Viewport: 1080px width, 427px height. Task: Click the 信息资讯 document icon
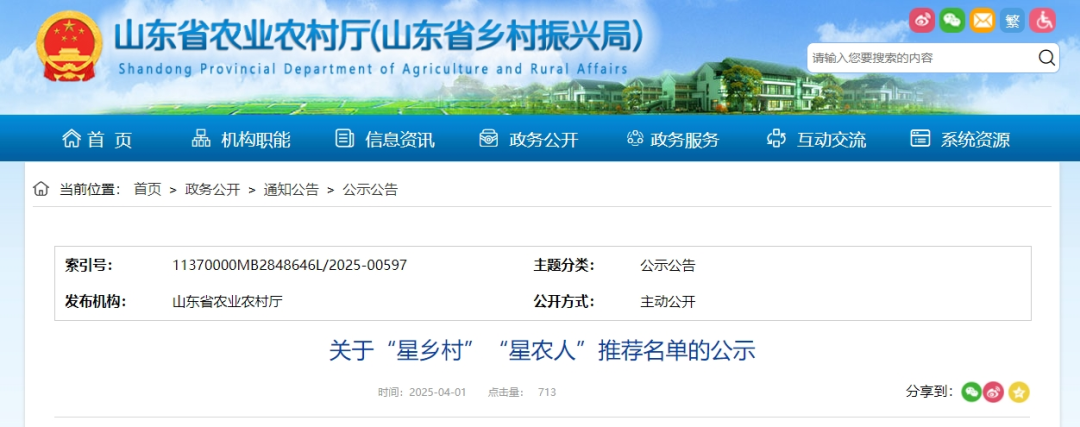344,138
